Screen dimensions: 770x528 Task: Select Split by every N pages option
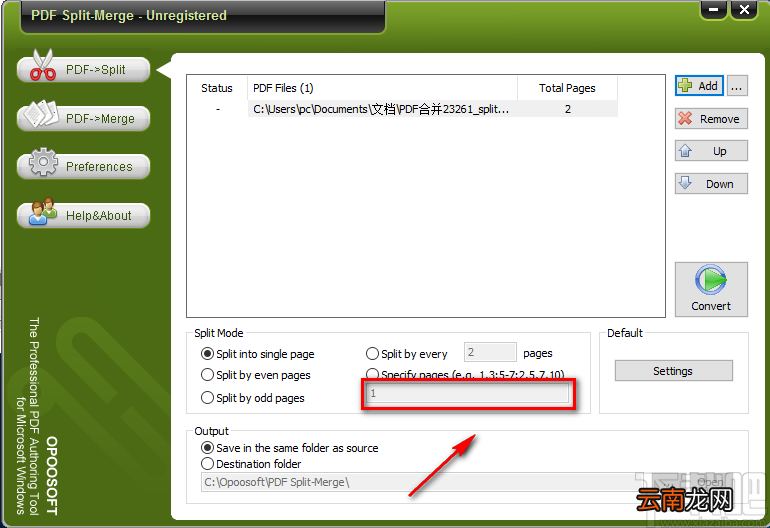pos(407,354)
